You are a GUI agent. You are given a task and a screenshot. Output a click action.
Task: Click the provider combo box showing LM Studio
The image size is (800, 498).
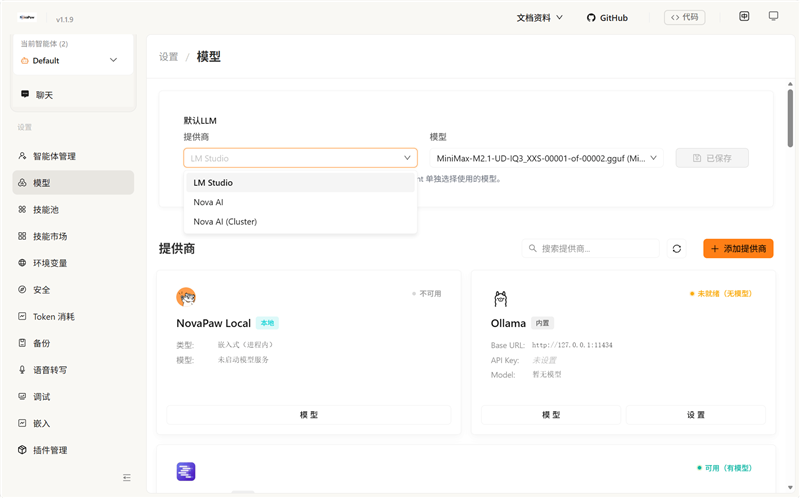[x=301, y=158]
